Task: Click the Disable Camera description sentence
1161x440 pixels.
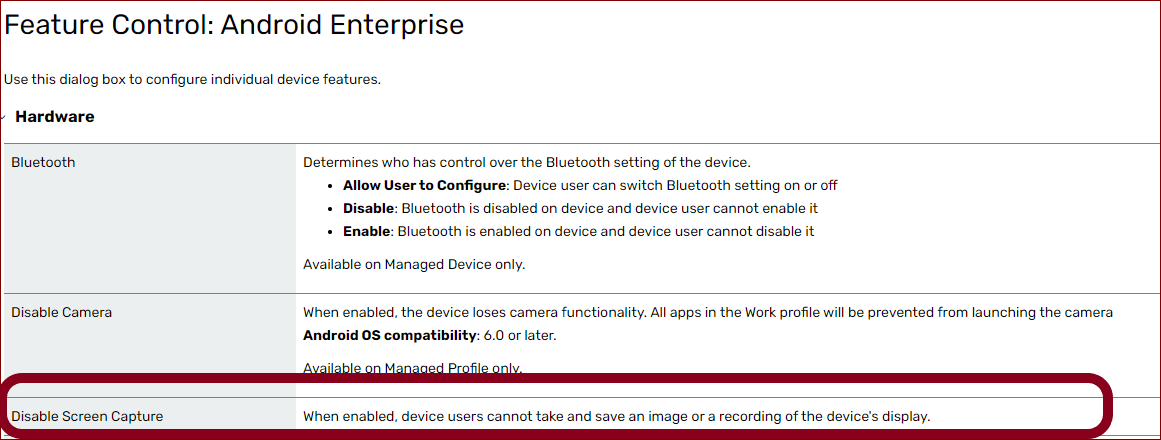Action: pyautogui.click(x=707, y=312)
